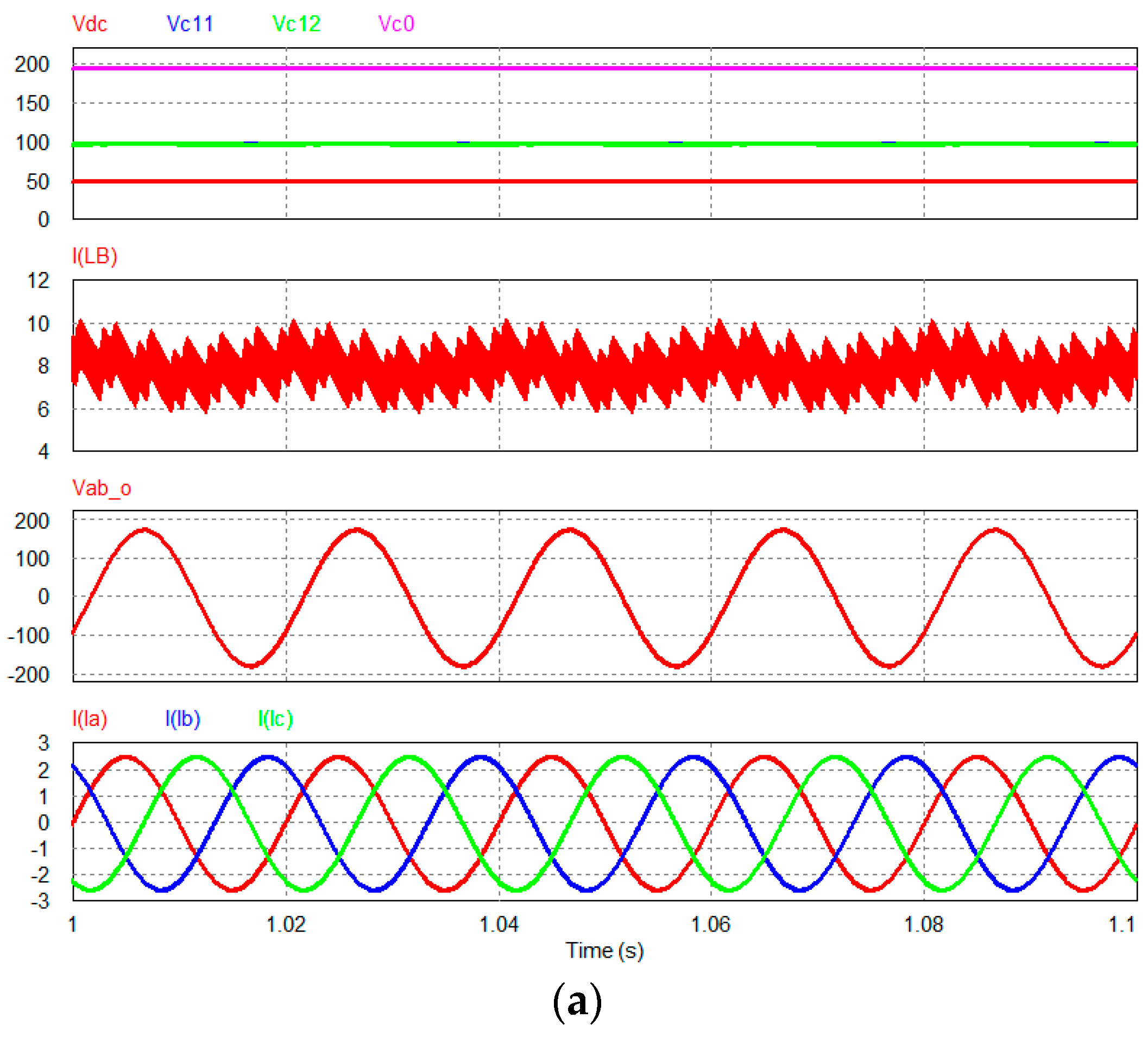
Task: Click the magenta Vc0 waveform trace
Action: tap(604, 68)
